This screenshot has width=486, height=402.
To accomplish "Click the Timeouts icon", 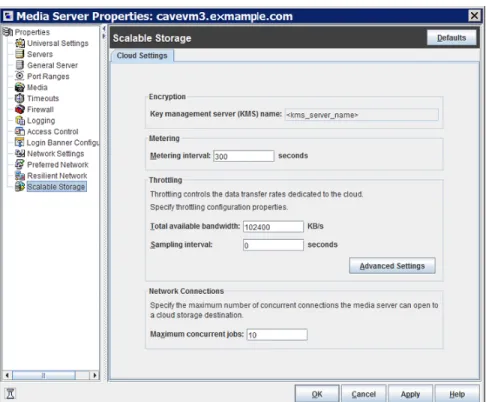I will [x=20, y=98].
